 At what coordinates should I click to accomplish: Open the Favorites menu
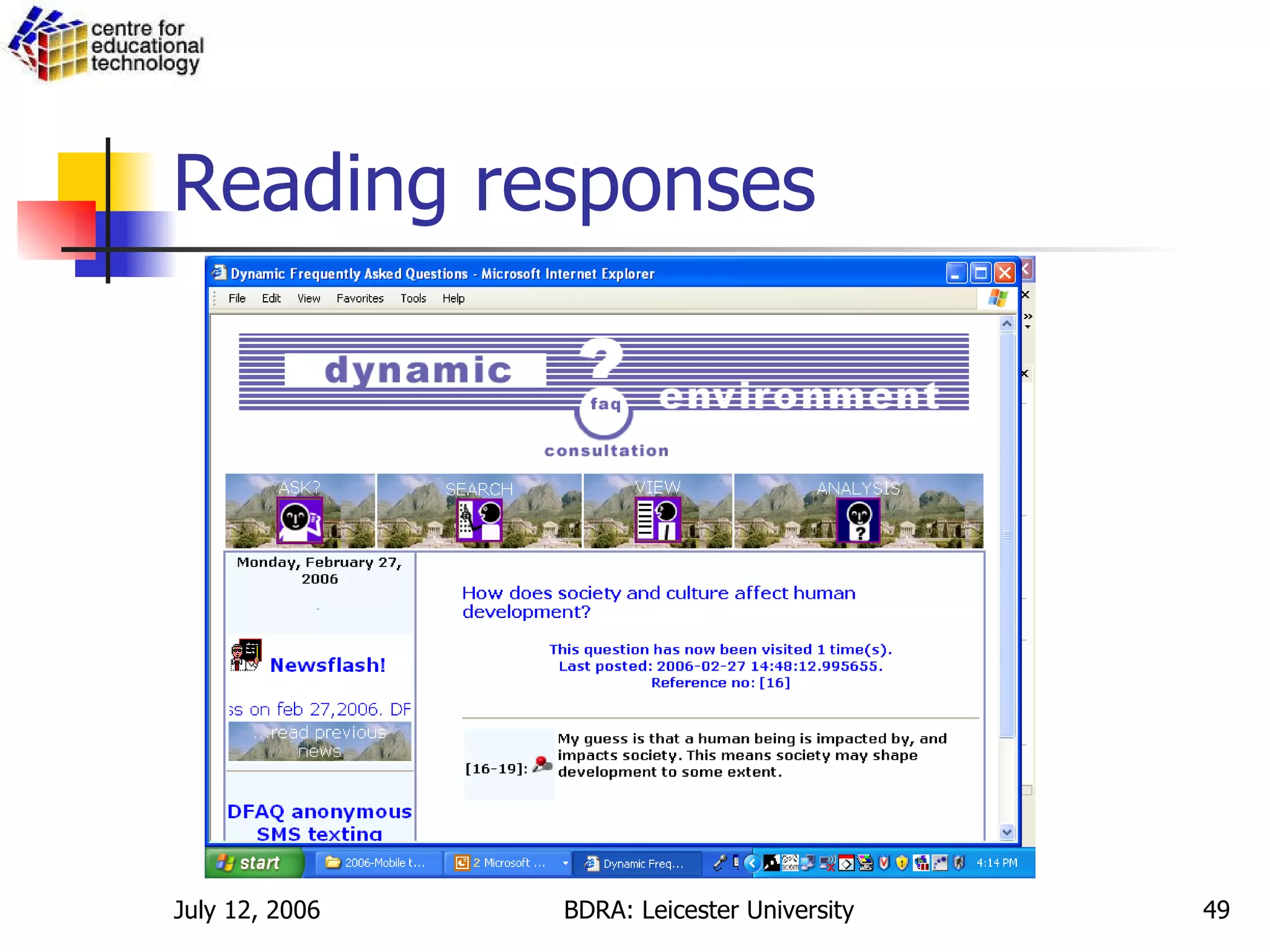pos(360,298)
